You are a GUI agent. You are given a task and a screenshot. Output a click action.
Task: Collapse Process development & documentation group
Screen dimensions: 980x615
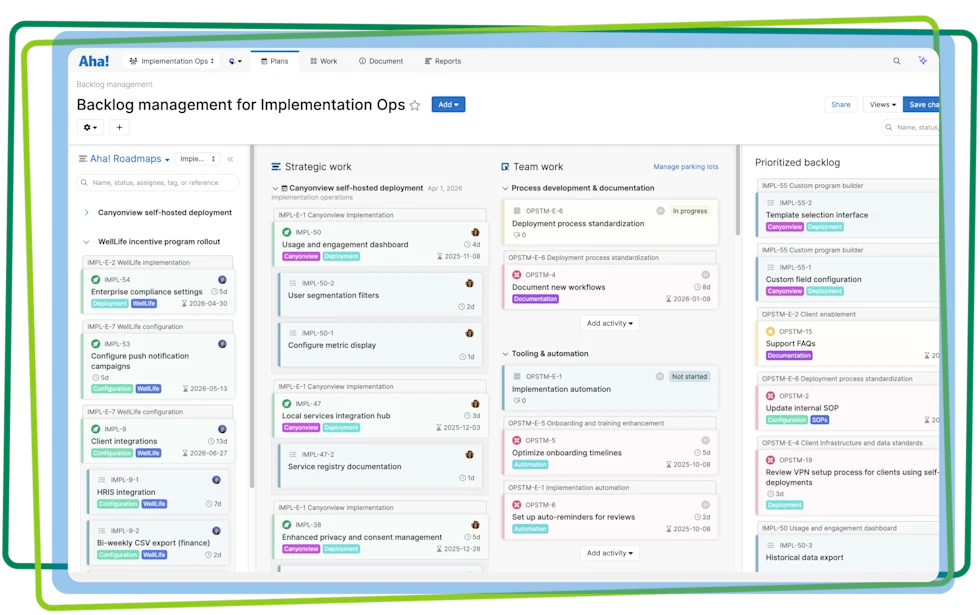pyautogui.click(x=505, y=188)
